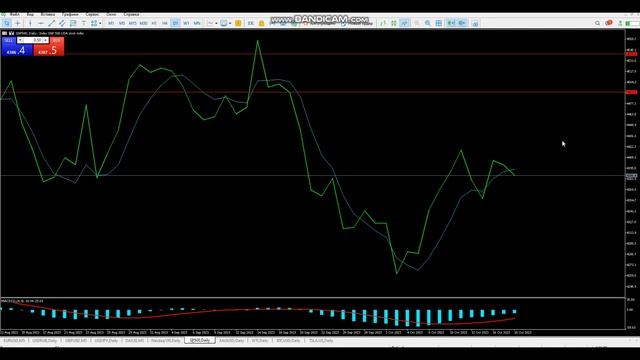Select the cursor arrow tool
This screenshot has height=360, width=640.
pos(7,23)
